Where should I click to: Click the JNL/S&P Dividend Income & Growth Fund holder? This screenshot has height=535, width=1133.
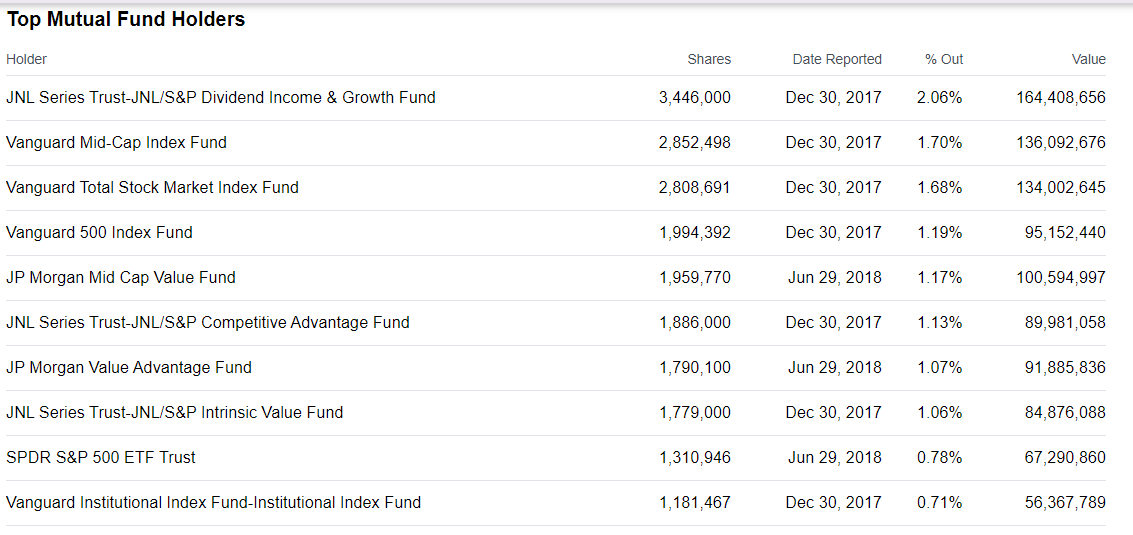220,98
